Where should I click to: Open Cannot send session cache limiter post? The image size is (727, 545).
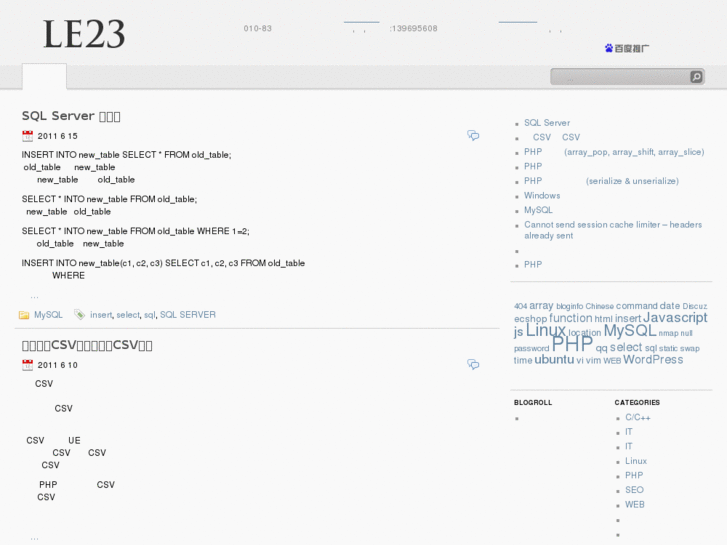(x=613, y=230)
